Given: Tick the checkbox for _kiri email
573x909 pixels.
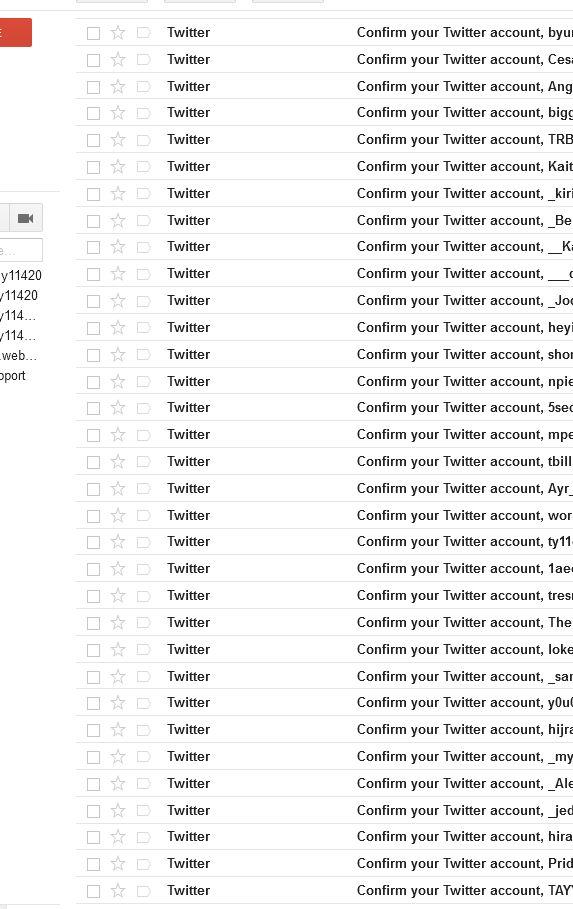Looking at the screenshot, I should (93, 194).
